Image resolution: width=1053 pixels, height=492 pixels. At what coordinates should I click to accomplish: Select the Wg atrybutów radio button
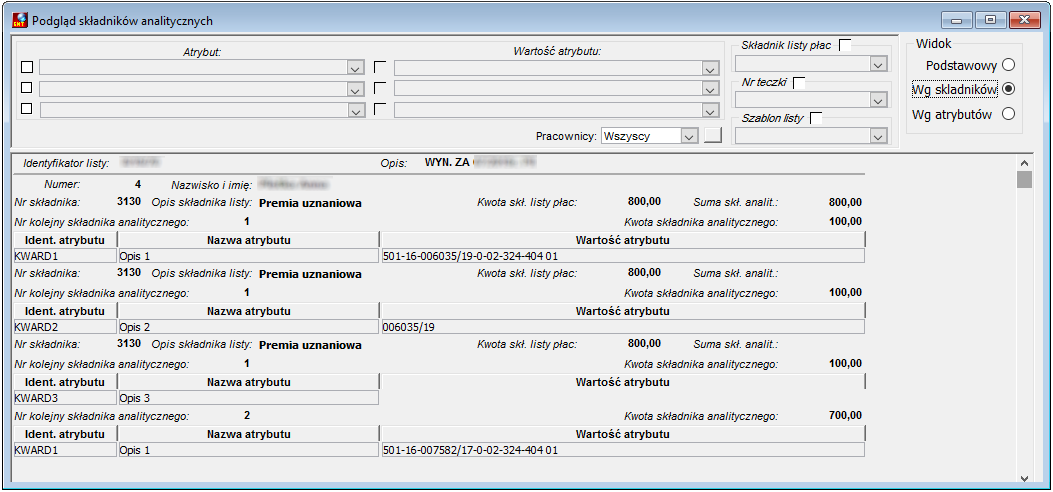pyautogui.click(x=1008, y=114)
